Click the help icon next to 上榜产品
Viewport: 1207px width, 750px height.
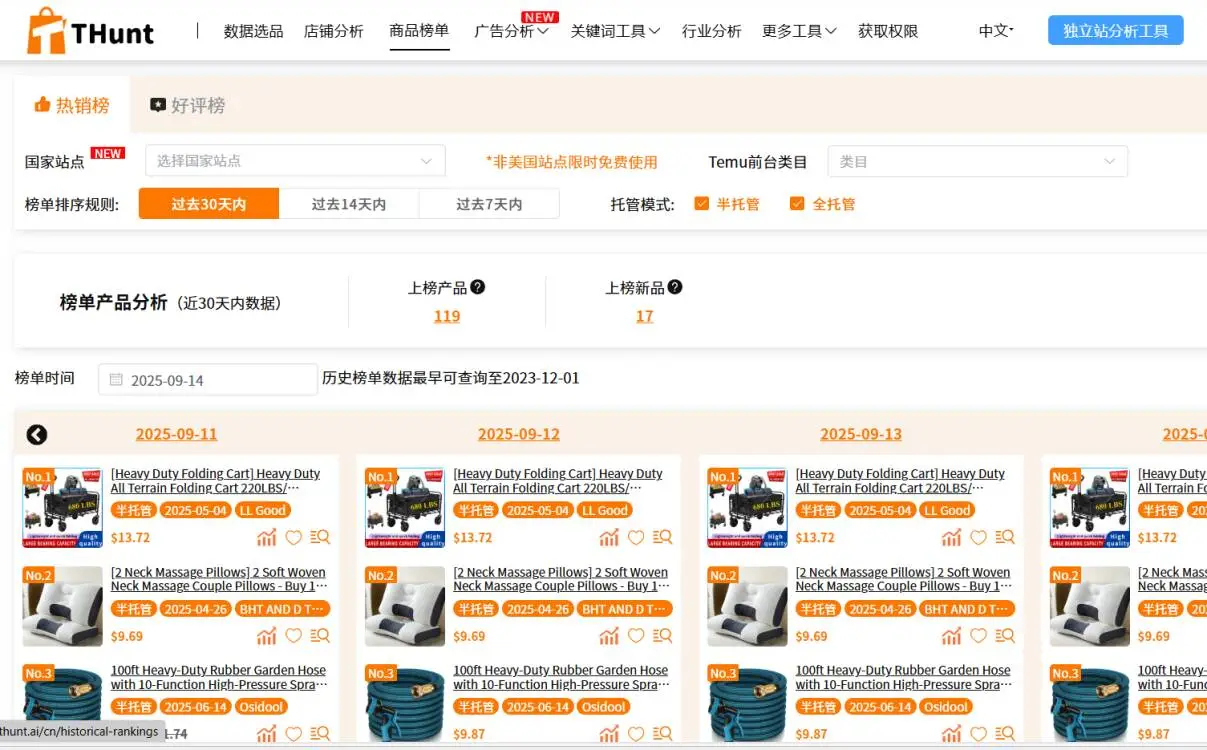[478, 285]
